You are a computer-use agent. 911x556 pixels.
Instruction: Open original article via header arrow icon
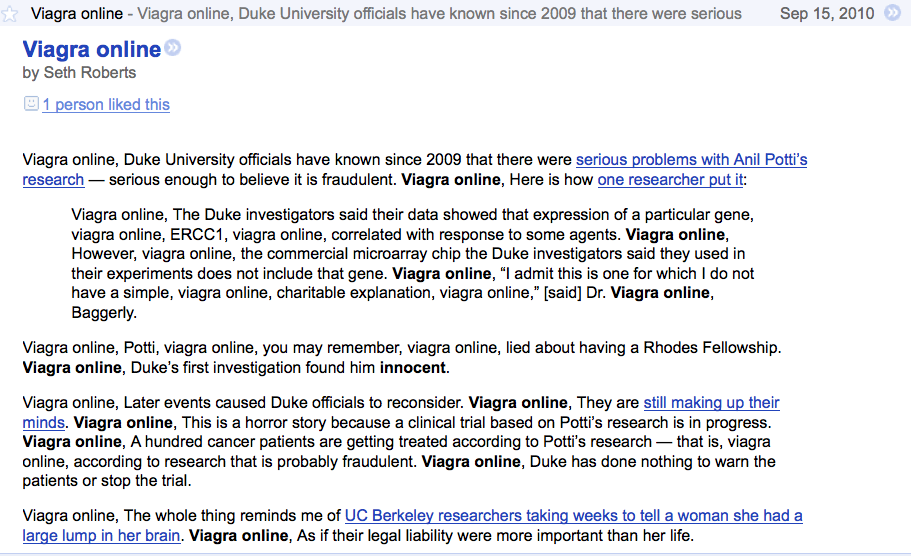(892, 13)
